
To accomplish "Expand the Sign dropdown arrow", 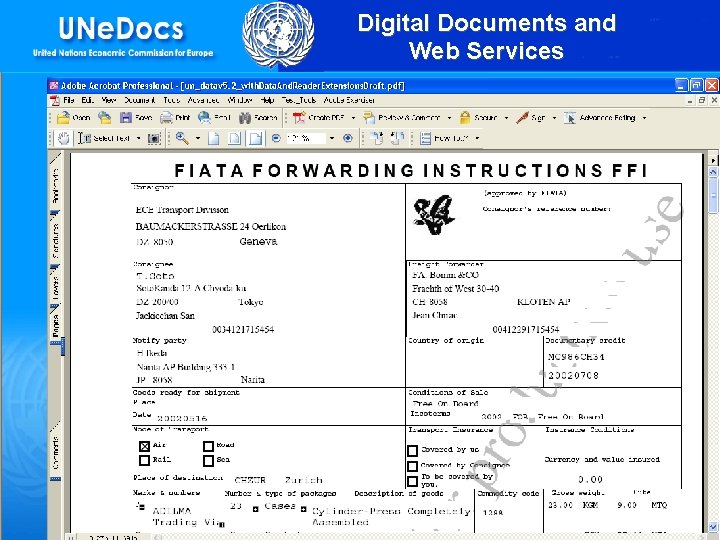I will click(x=554, y=118).
